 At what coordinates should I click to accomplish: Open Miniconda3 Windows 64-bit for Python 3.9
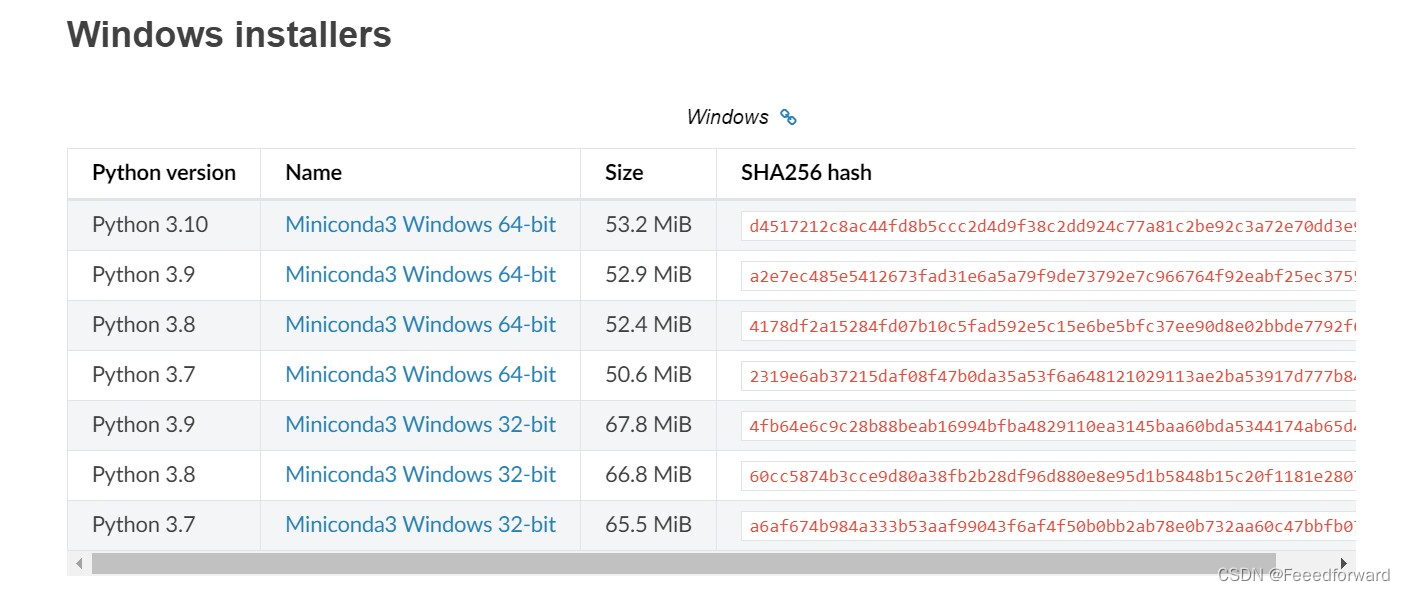[x=421, y=274]
